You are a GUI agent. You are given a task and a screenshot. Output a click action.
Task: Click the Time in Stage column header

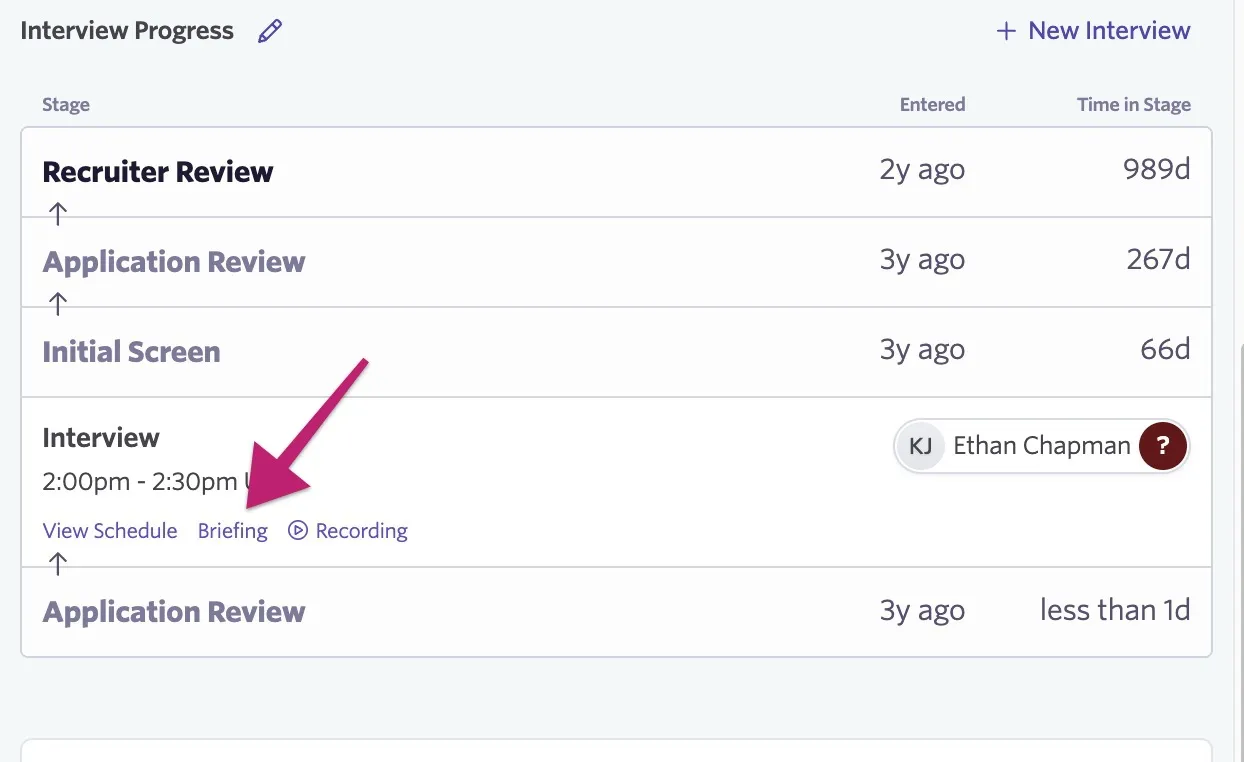pos(1134,104)
